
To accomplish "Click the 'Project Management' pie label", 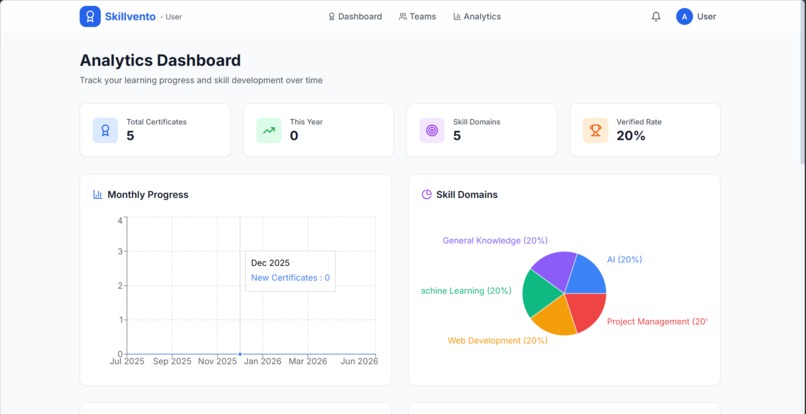I will pos(657,321).
